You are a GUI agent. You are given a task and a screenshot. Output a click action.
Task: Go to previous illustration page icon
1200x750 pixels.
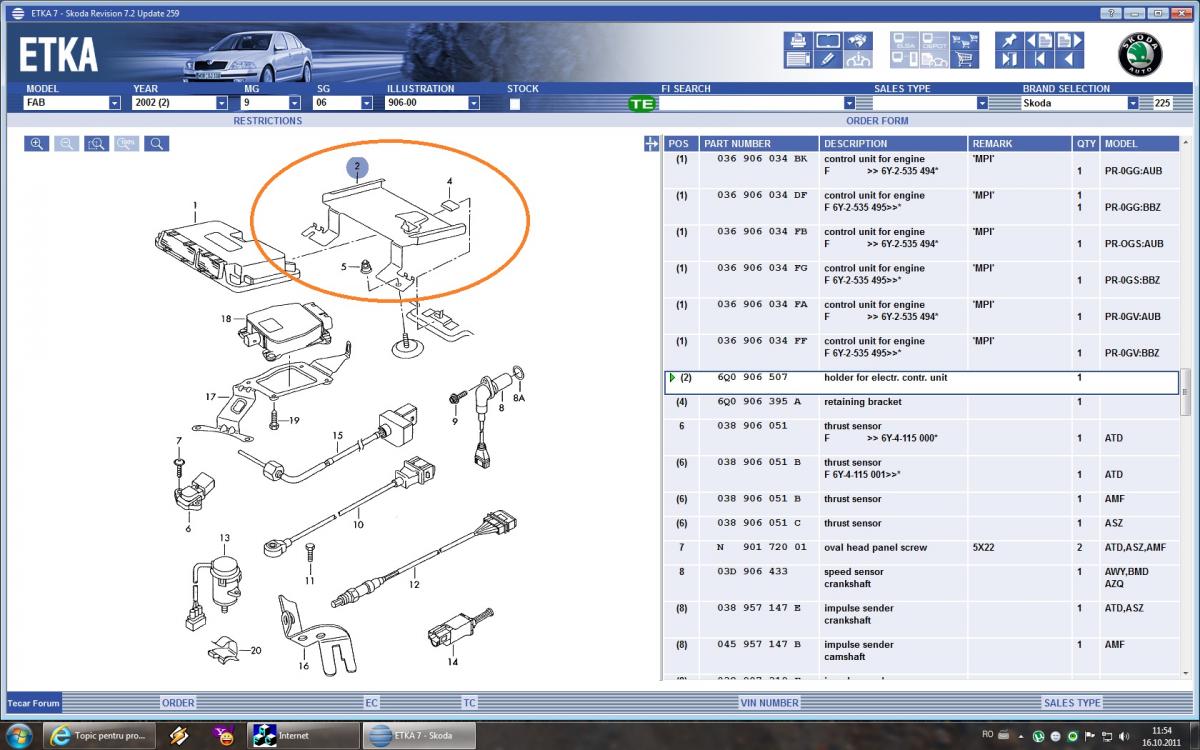[1039, 40]
